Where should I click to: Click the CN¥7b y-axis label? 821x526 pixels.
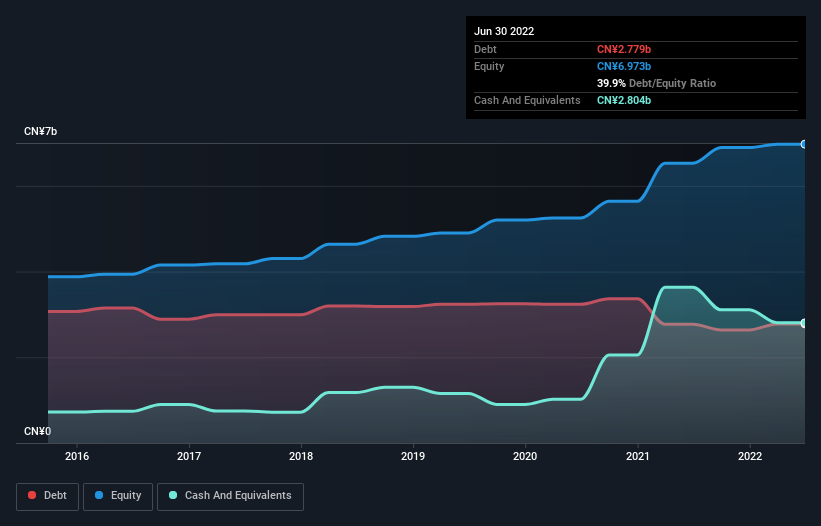[x=40, y=131]
